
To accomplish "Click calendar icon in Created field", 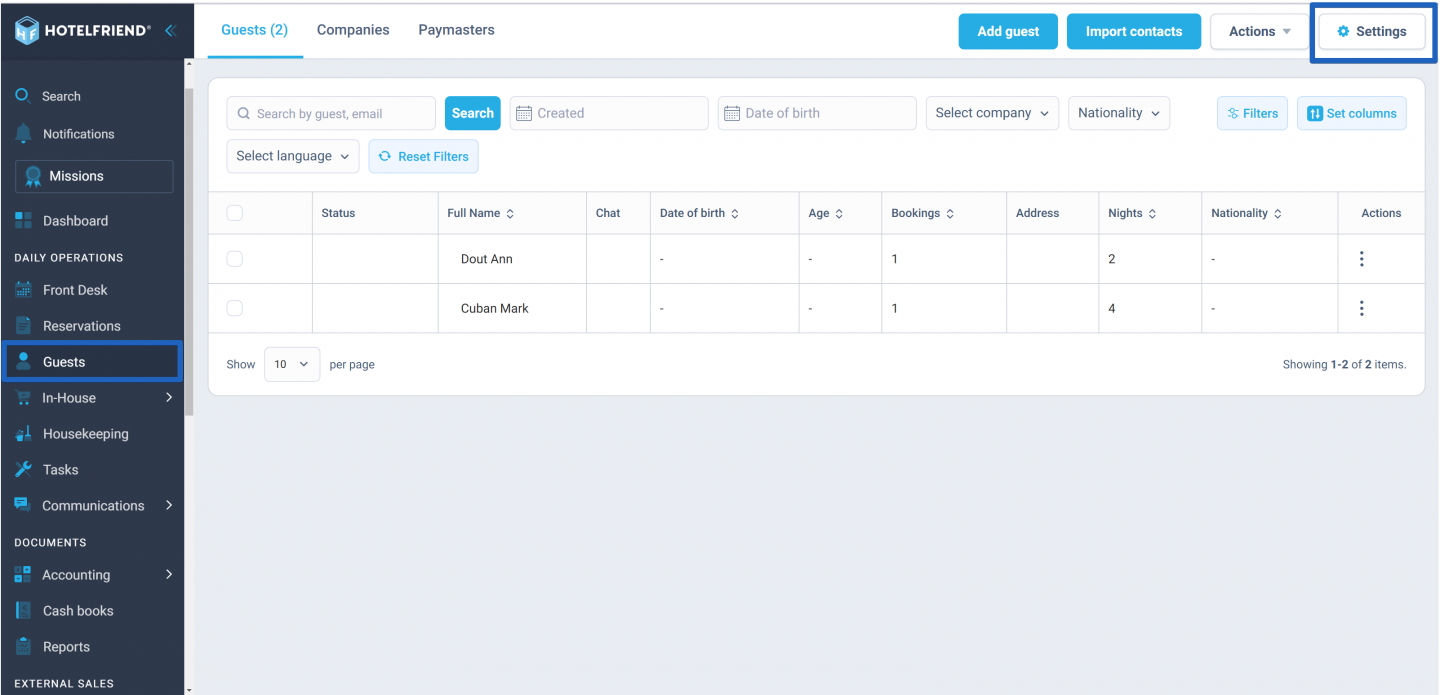I will (x=524, y=114).
